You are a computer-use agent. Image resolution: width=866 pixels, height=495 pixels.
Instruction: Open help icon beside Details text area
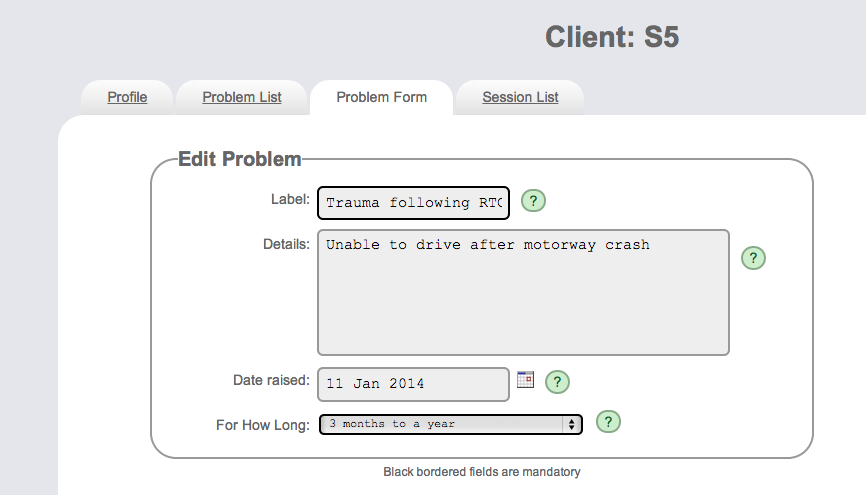pyautogui.click(x=753, y=258)
